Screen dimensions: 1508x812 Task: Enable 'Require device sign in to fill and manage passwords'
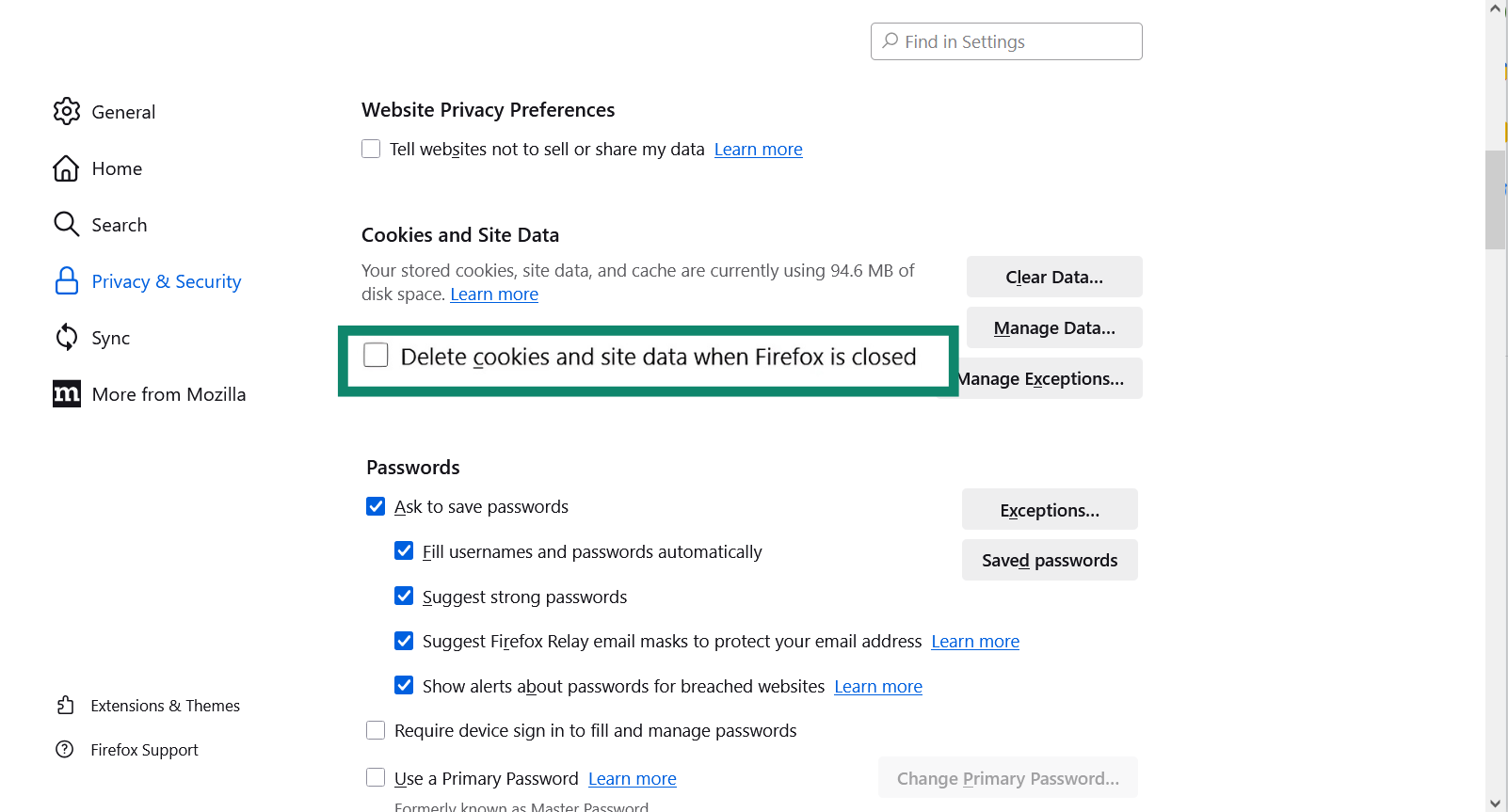click(376, 729)
